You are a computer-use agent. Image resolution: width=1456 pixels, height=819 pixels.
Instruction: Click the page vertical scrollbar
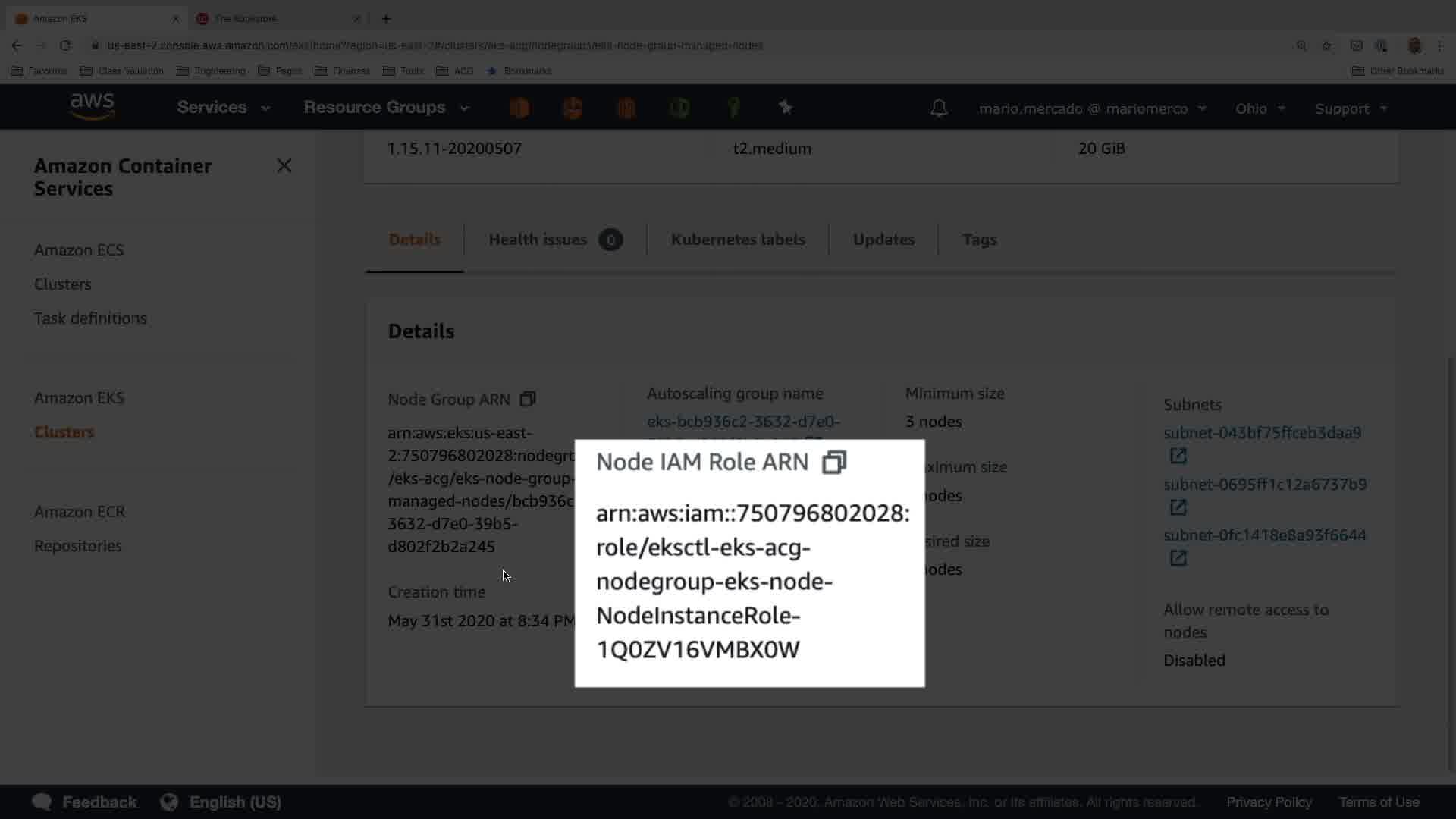(1449, 561)
